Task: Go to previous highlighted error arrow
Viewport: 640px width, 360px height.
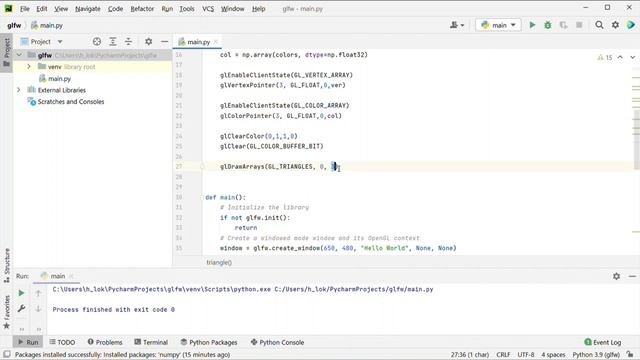Action: click(x=620, y=58)
